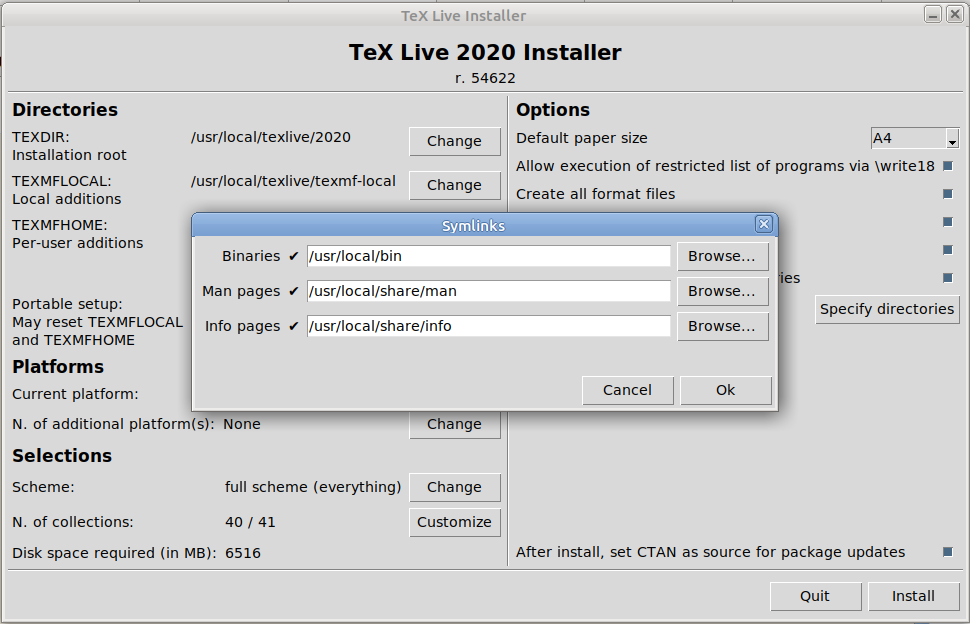The height and width of the screenshot is (624, 970).
Task: Toggle the write18 restricted programs checkbox
Action: coord(947,166)
